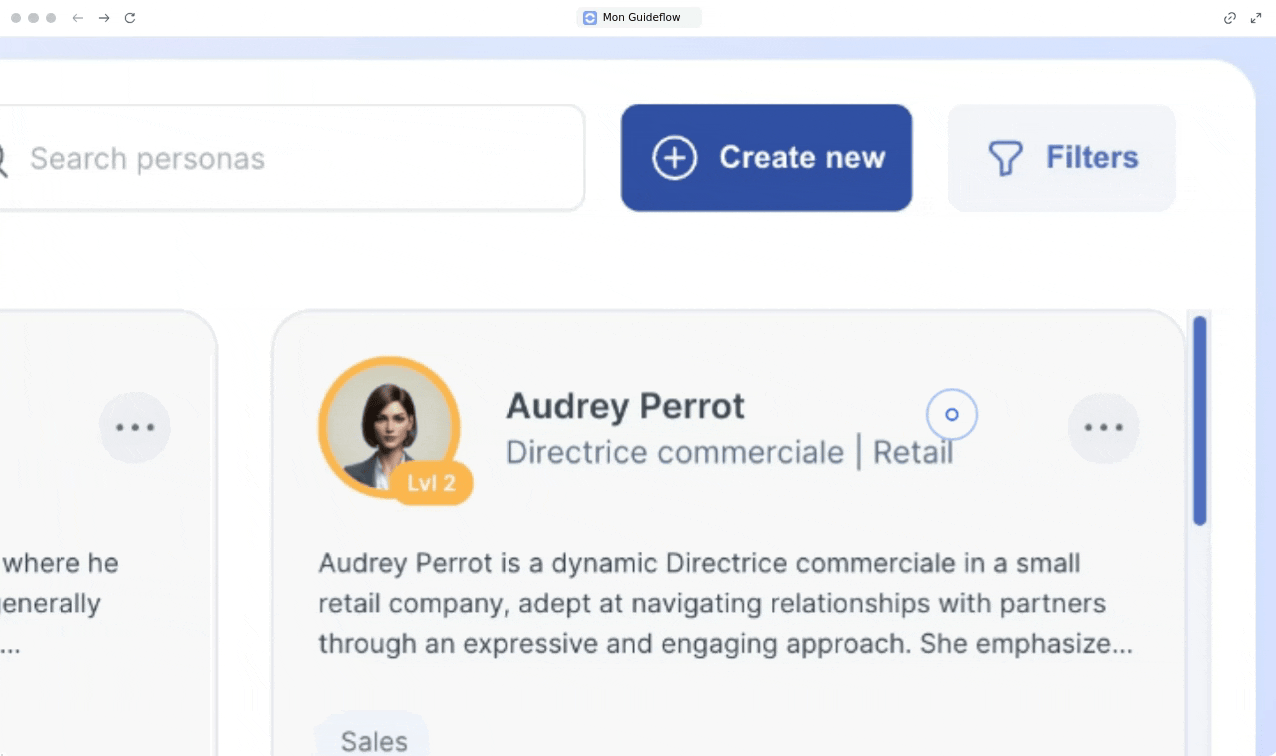1276x756 pixels.
Task: Open the Filters panel
Action: pos(1061,158)
